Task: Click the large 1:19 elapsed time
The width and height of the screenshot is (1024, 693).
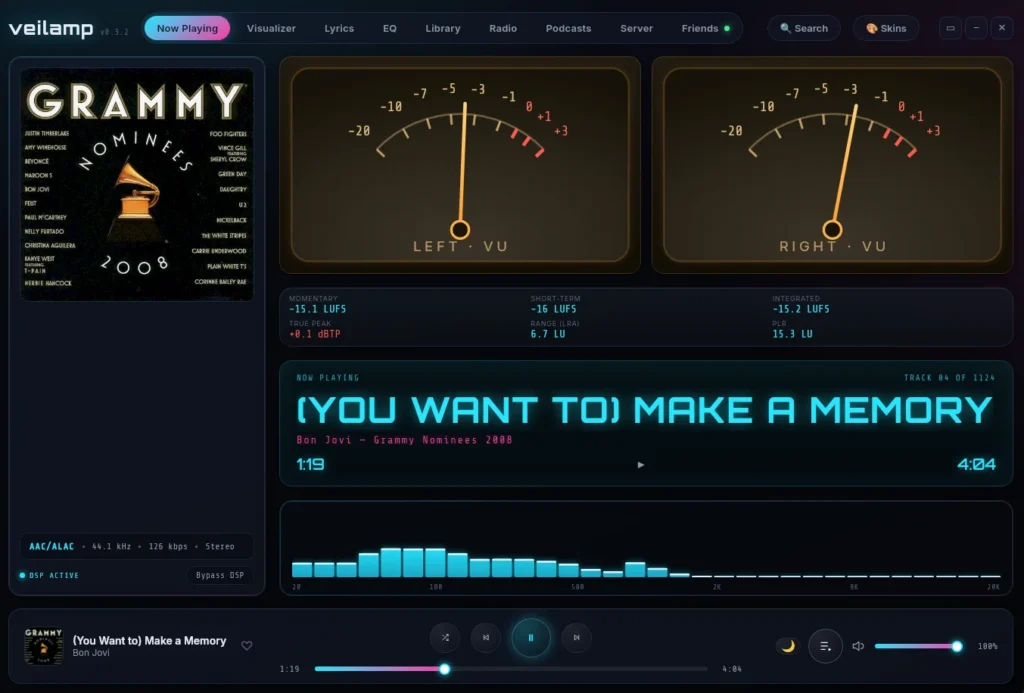Action: pyautogui.click(x=310, y=464)
